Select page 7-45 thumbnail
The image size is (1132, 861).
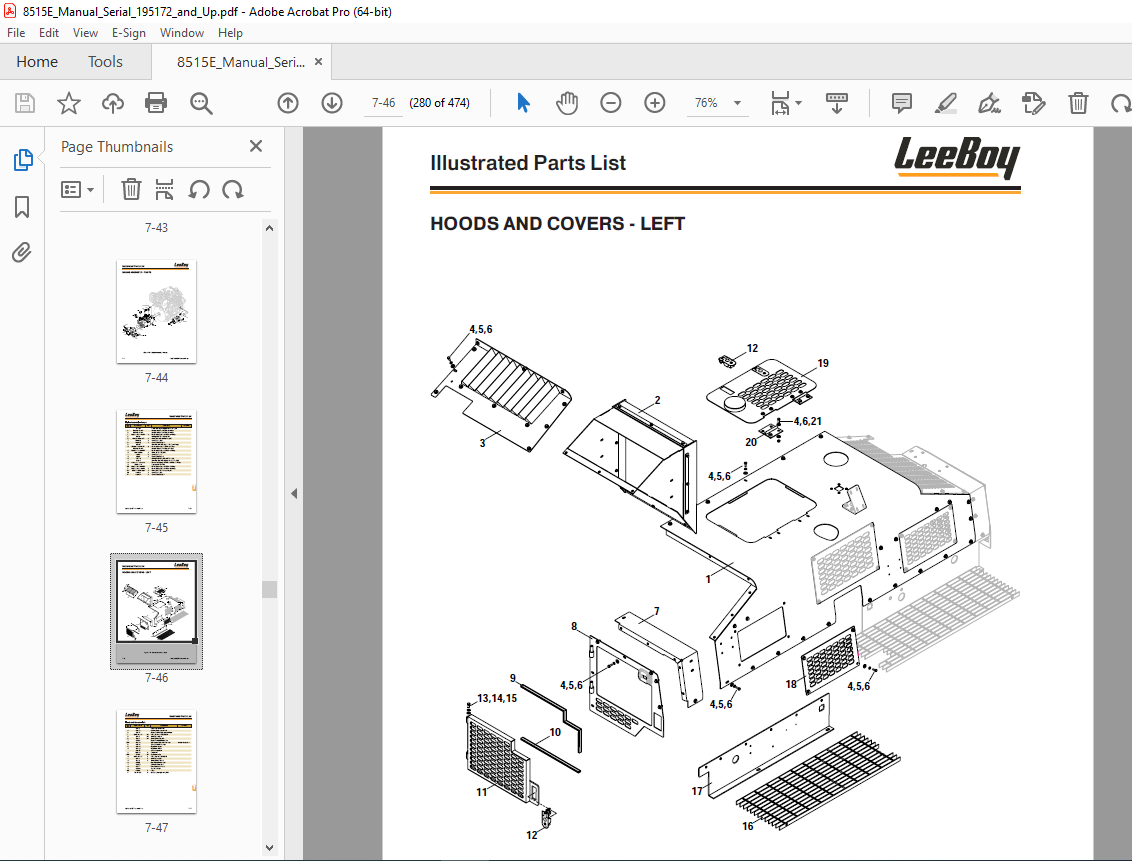pos(156,462)
